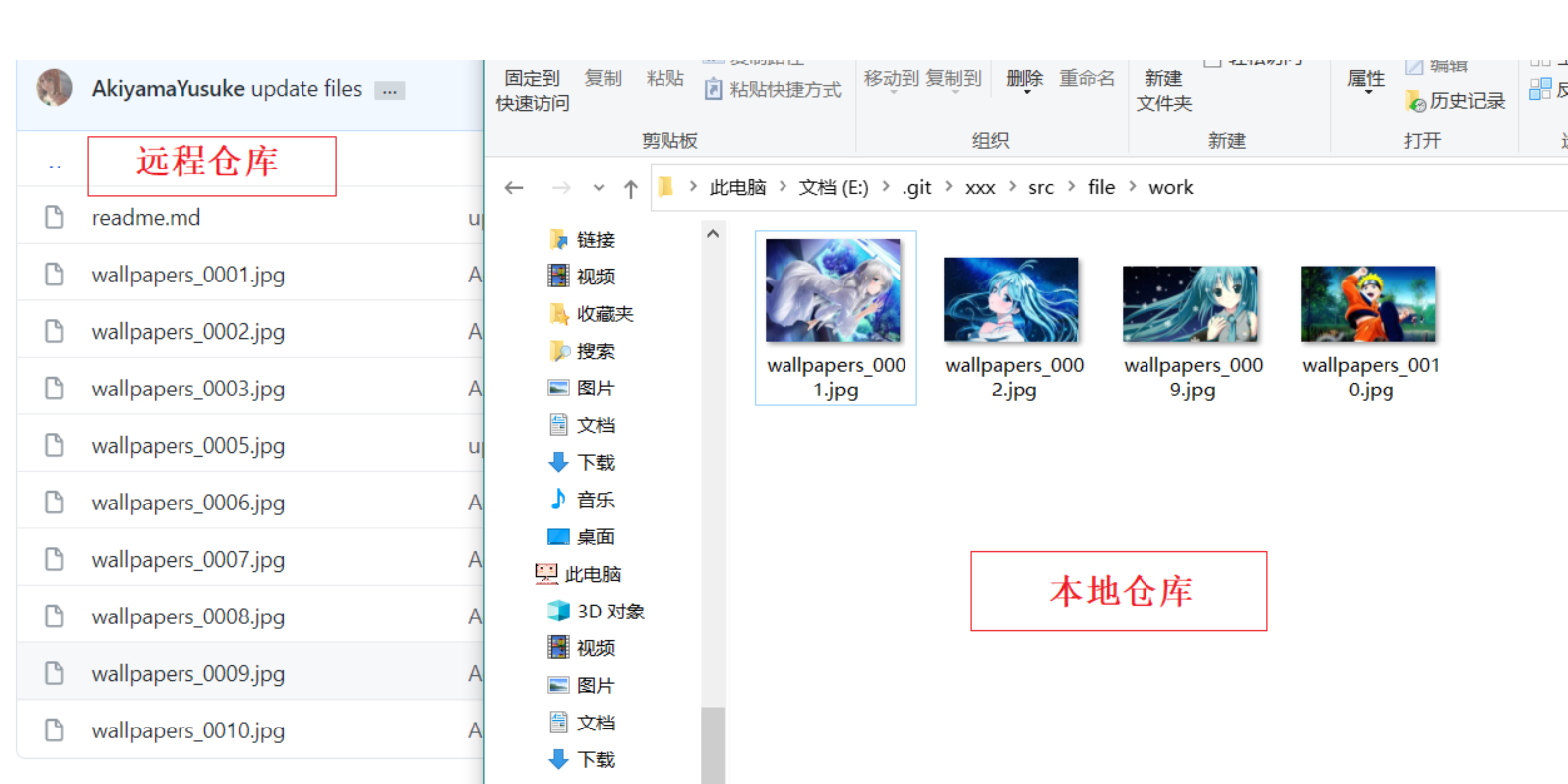Open readme.md in remote repository
The width and height of the screenshot is (1568, 784).
[146, 218]
